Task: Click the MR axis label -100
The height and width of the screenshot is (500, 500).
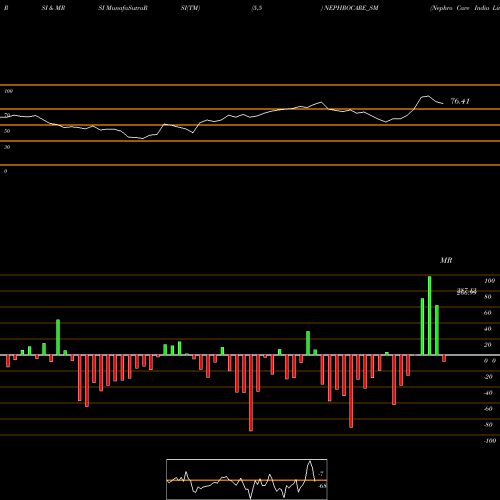Action: click(x=490, y=441)
